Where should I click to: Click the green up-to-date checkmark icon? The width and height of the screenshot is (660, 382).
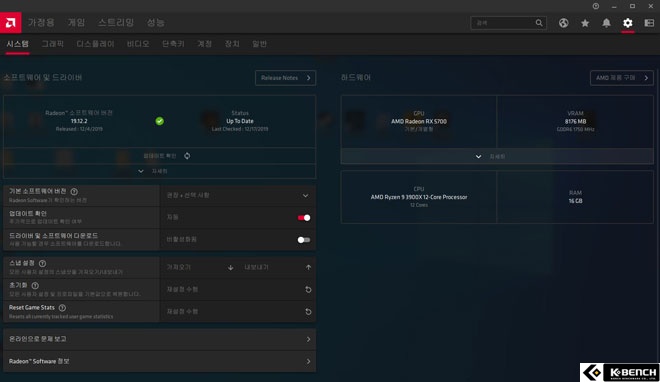pyautogui.click(x=160, y=121)
